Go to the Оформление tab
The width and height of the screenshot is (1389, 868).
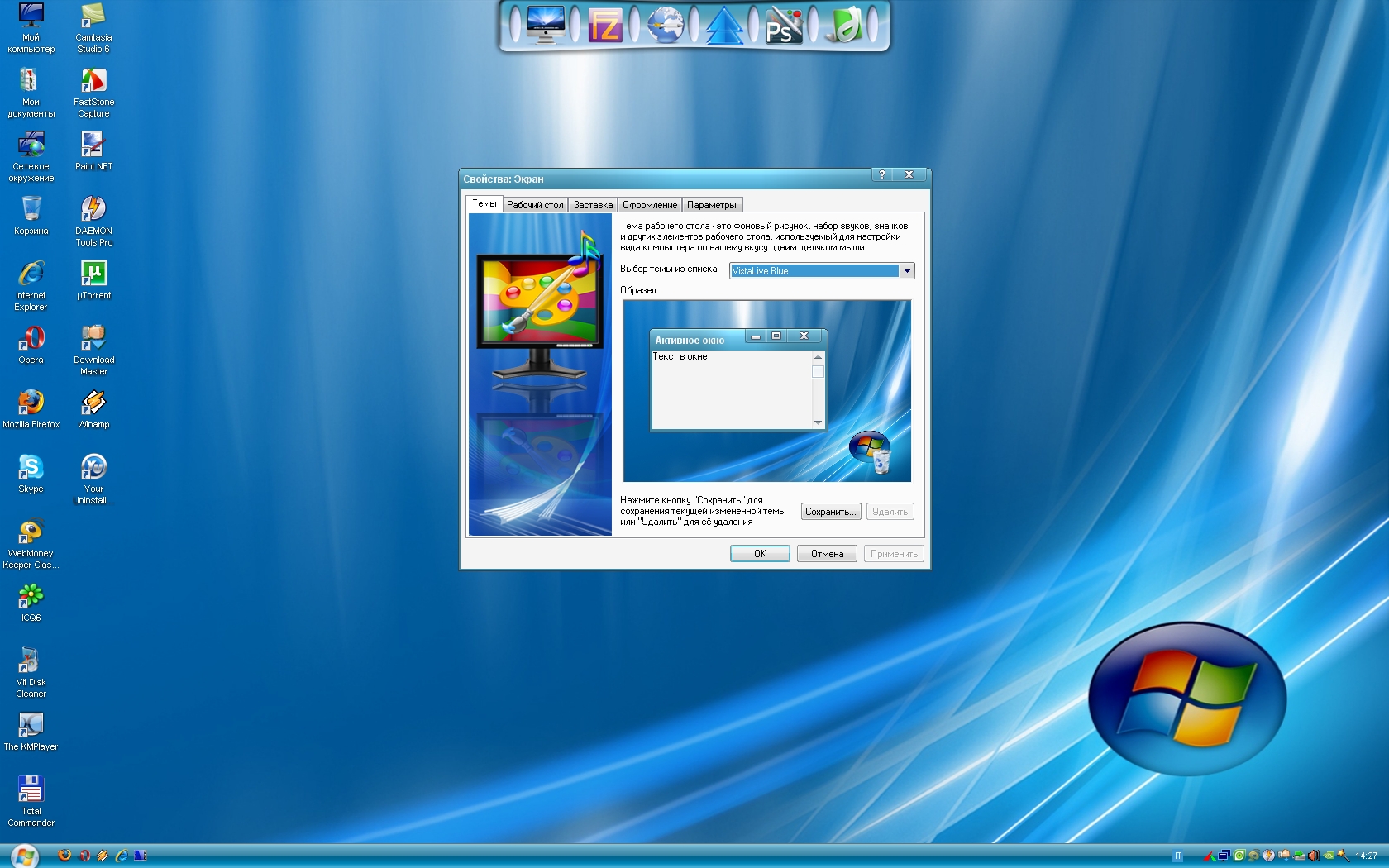650,205
